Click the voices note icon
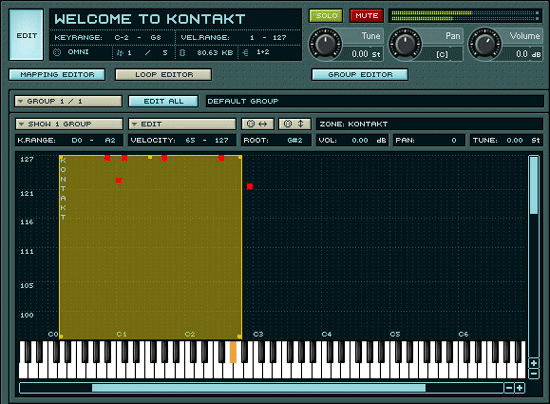This screenshot has height=404, width=550. click(120, 53)
